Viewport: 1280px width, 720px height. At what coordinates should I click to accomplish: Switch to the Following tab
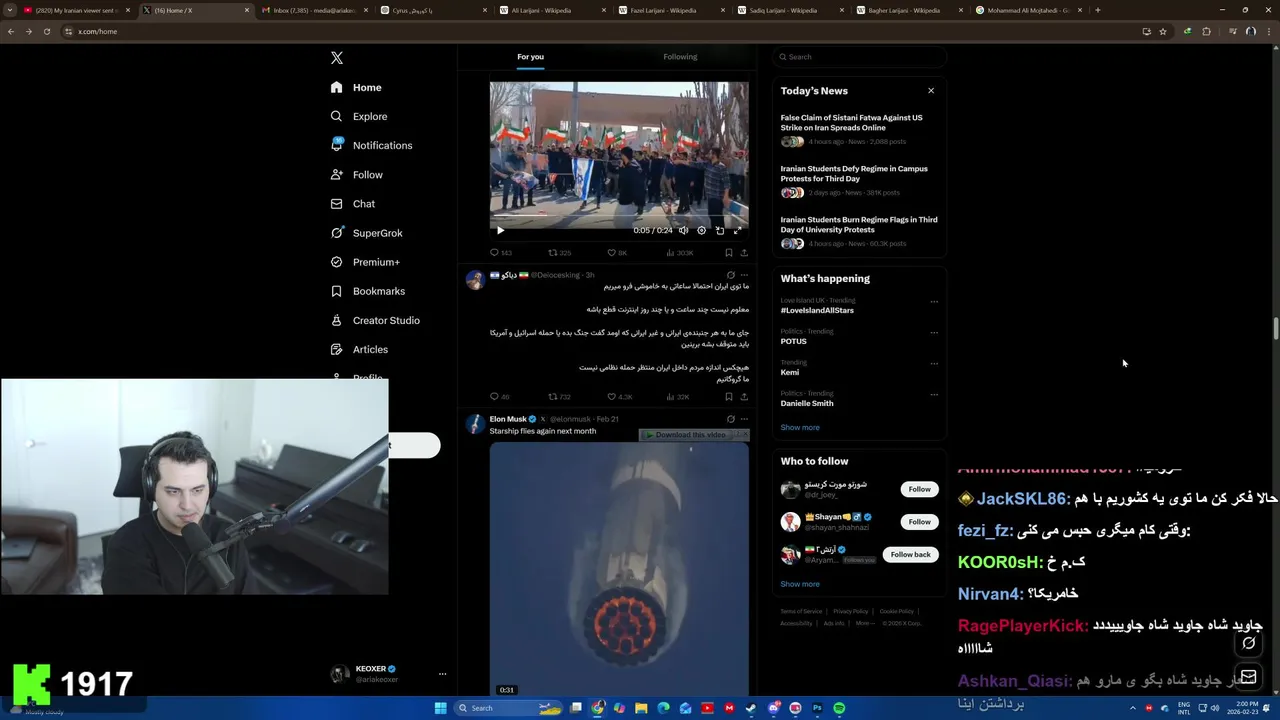pos(680,57)
